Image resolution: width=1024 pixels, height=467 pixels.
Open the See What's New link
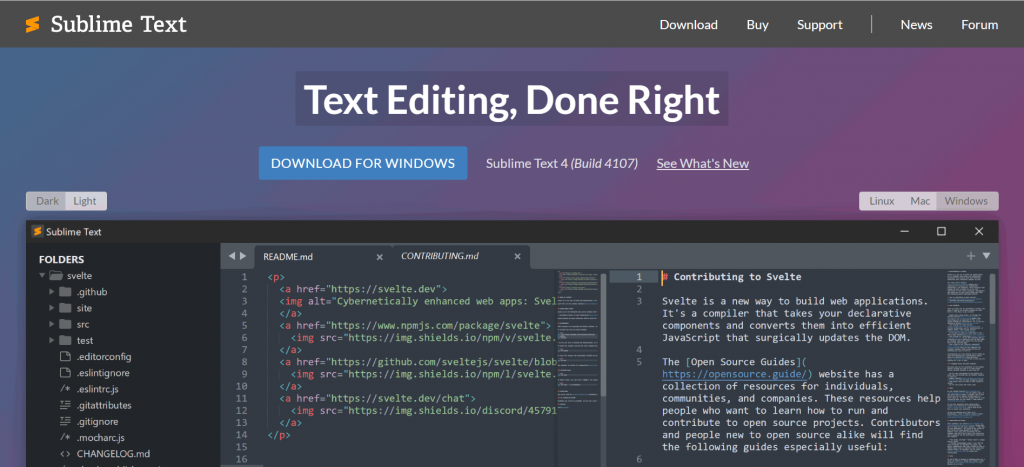click(703, 163)
